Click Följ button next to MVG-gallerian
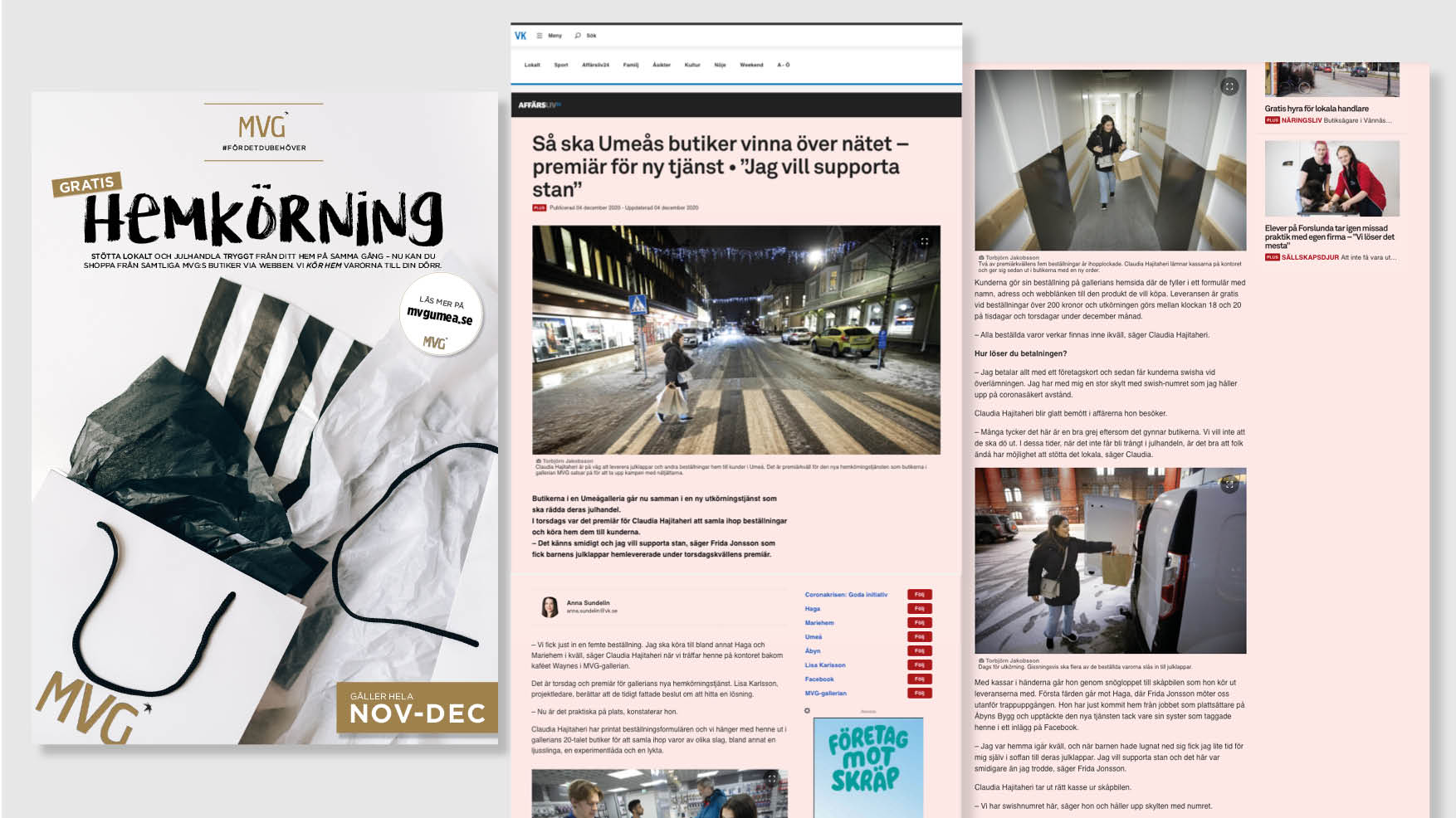1456x818 pixels. tap(920, 694)
